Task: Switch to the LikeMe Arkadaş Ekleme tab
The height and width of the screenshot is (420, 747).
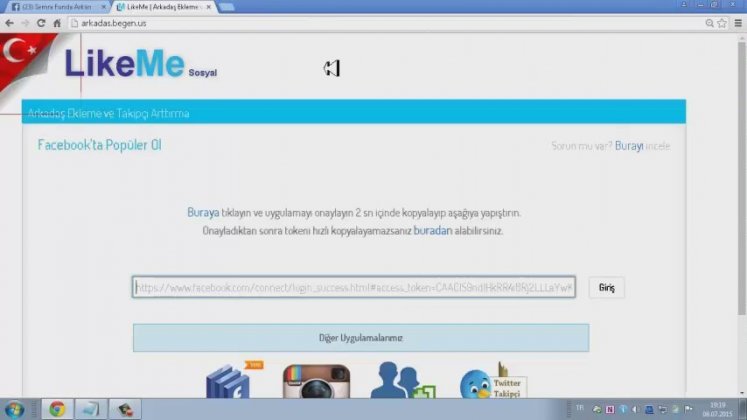Action: (162, 7)
